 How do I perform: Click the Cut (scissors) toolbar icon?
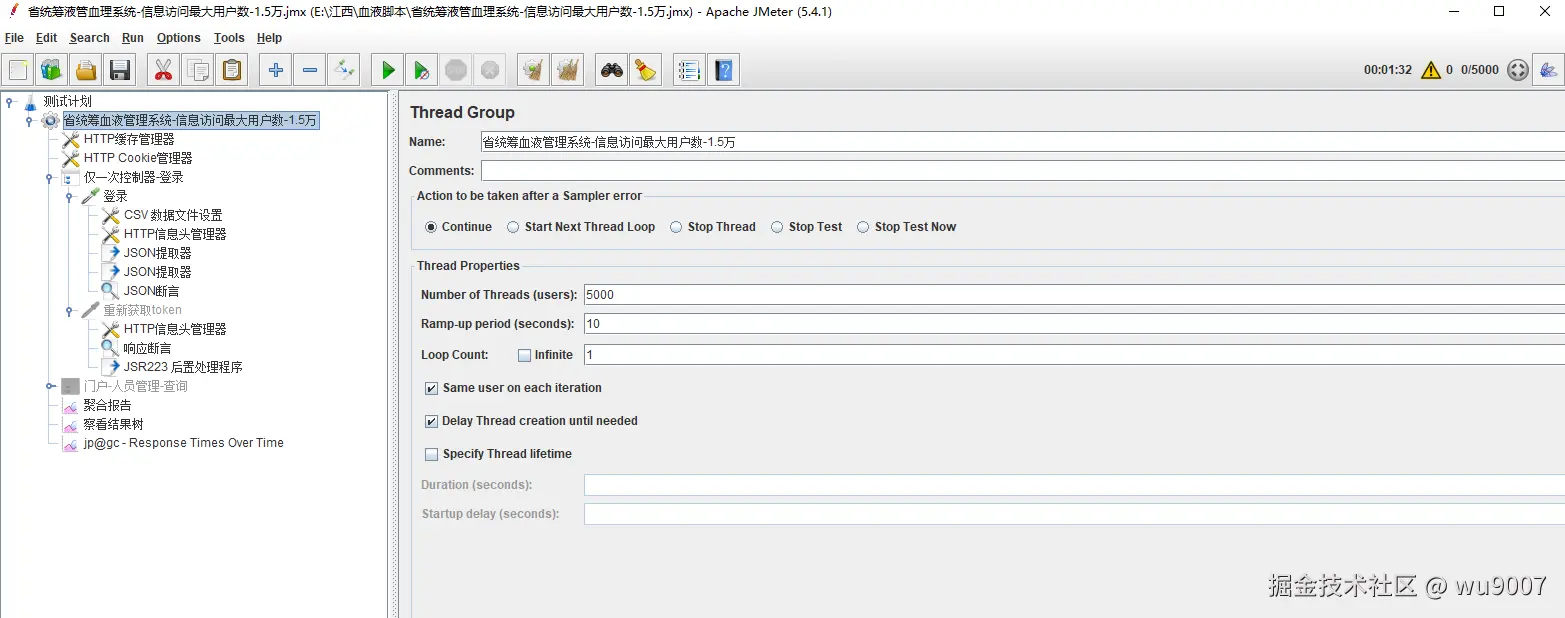coord(163,69)
